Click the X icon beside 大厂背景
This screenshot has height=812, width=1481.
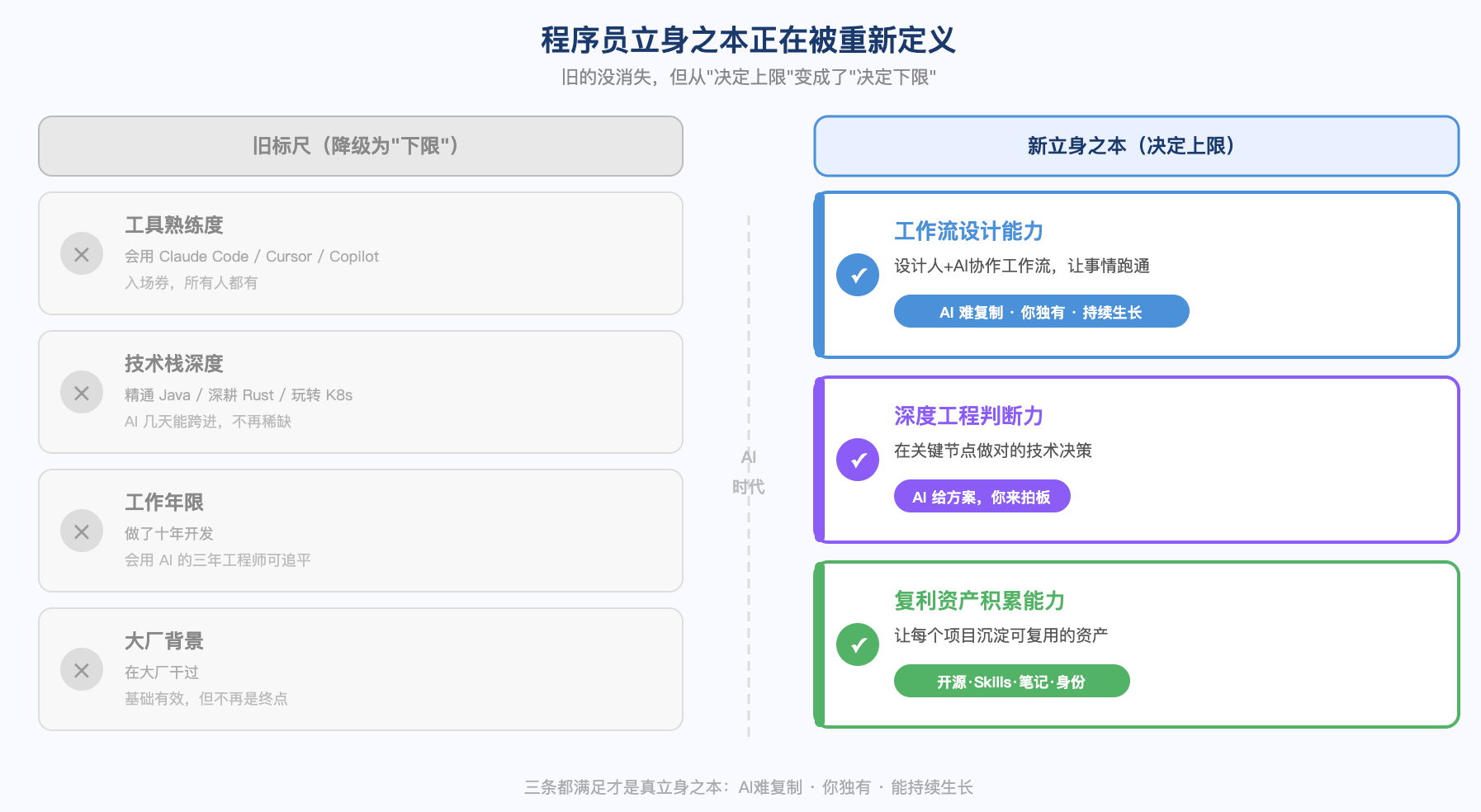tap(82, 669)
